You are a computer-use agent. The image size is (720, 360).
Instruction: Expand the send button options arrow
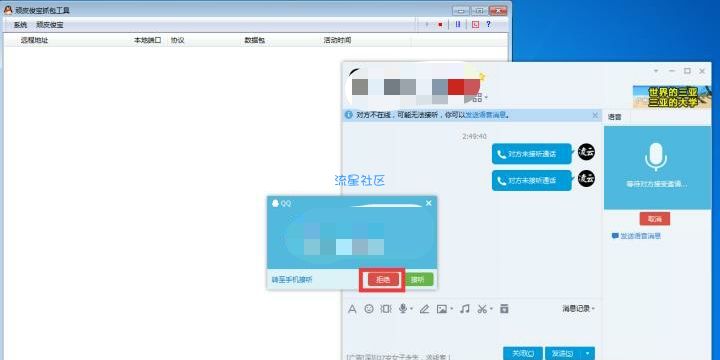click(x=587, y=354)
